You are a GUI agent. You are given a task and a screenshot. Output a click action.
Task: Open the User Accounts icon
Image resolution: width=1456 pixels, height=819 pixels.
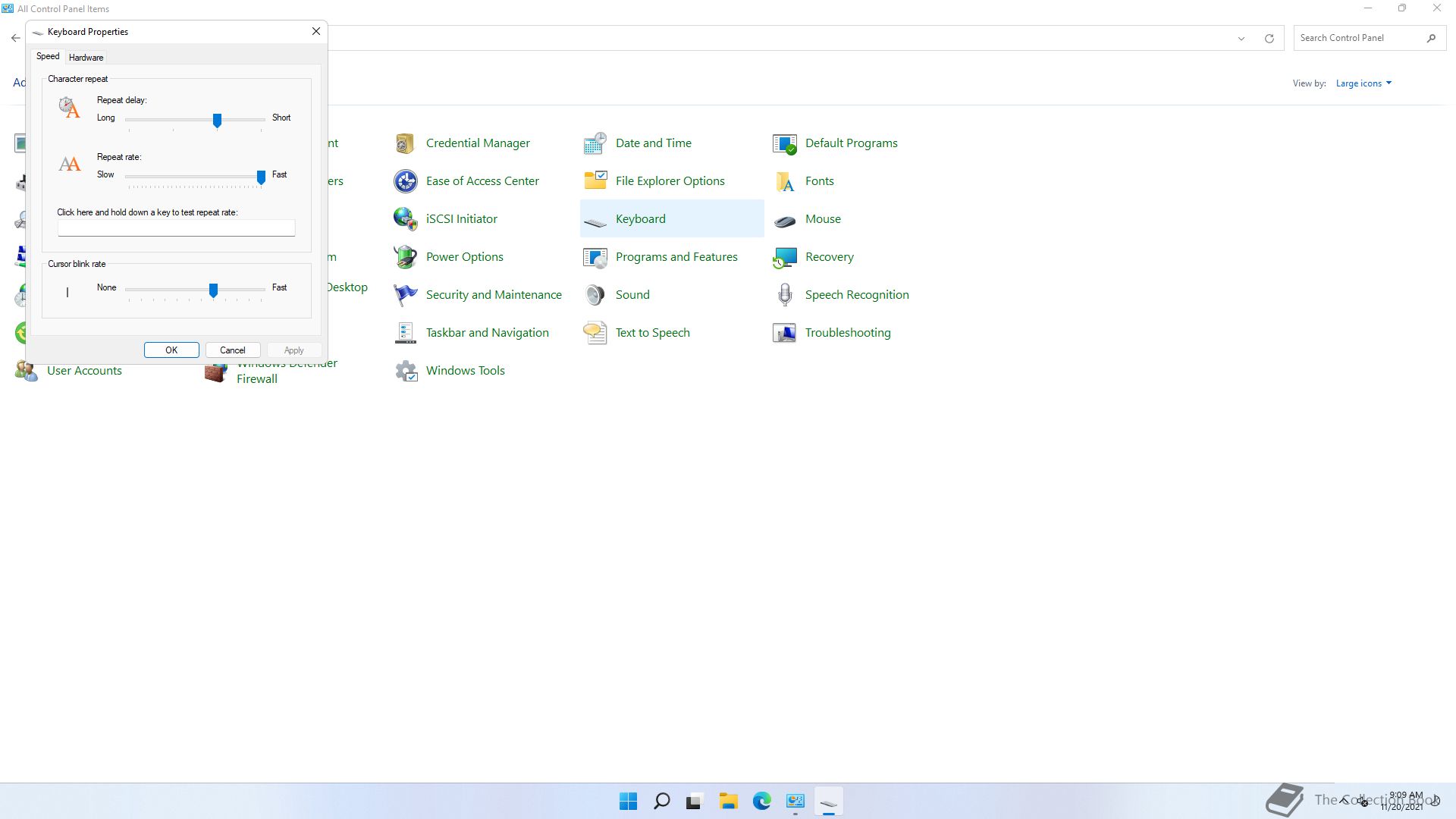[26, 371]
